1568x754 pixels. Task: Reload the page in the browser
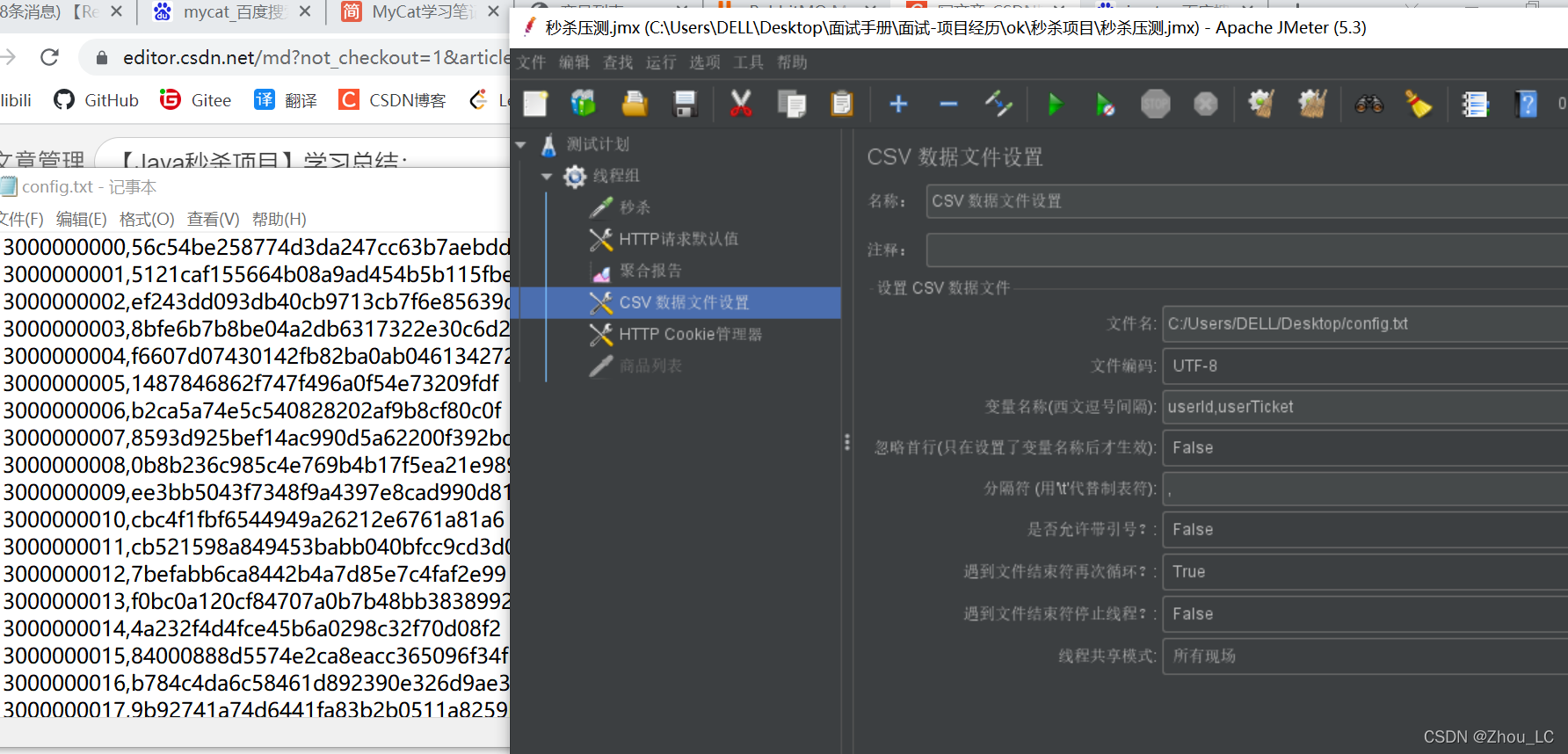[x=50, y=57]
